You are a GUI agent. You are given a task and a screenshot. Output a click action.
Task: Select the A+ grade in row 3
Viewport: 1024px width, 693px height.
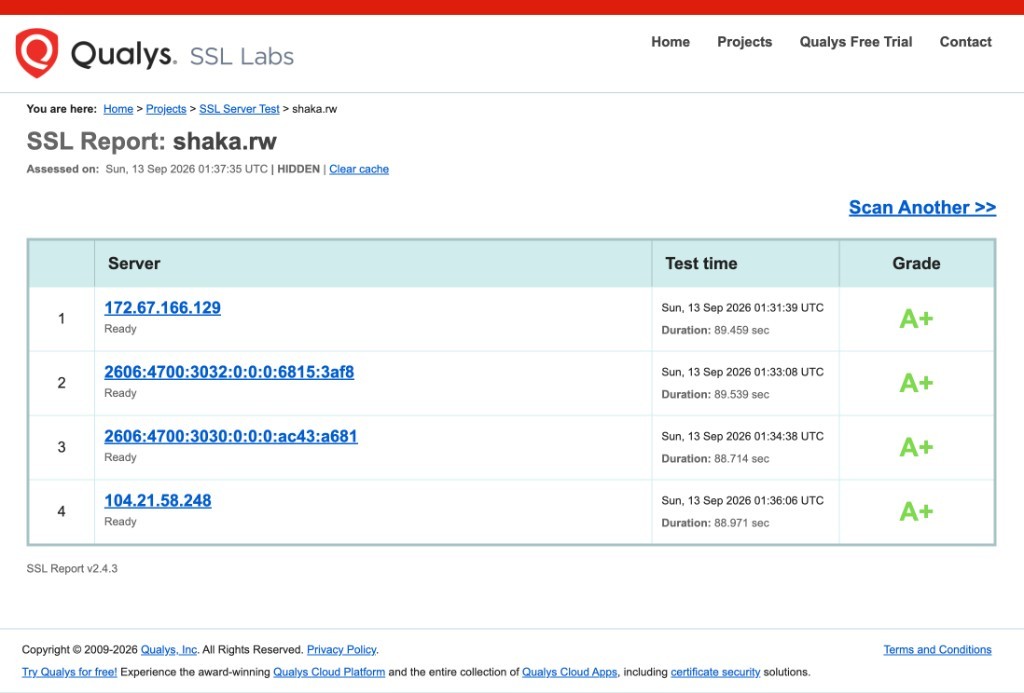coord(916,448)
